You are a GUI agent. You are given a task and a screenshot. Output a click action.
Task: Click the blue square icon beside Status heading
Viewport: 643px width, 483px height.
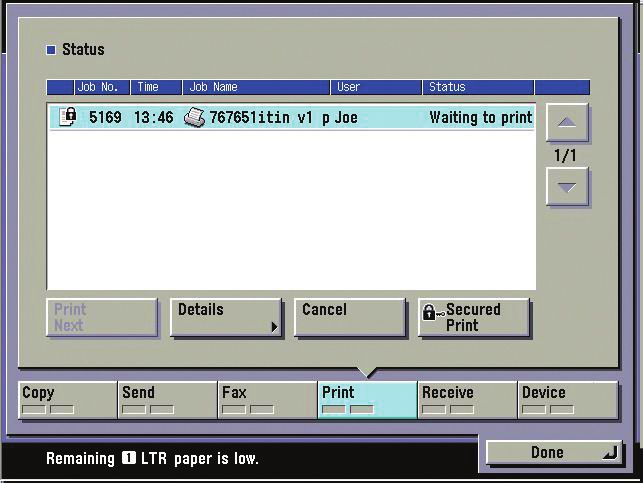51,50
